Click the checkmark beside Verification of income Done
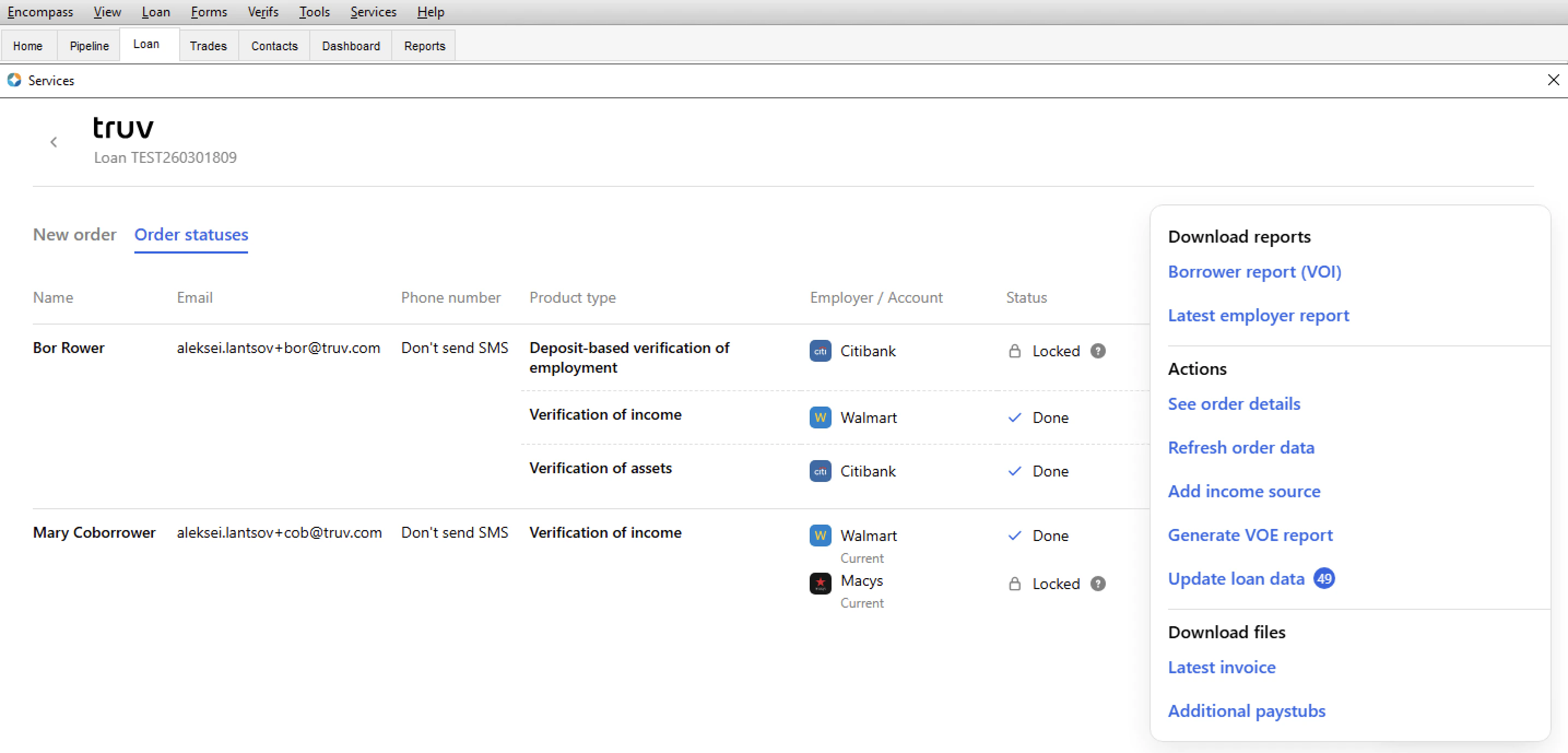1568x753 pixels. (1014, 417)
